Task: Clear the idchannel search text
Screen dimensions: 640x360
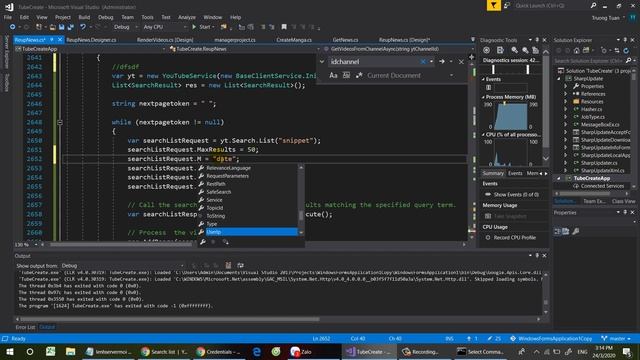Action: pos(423,62)
